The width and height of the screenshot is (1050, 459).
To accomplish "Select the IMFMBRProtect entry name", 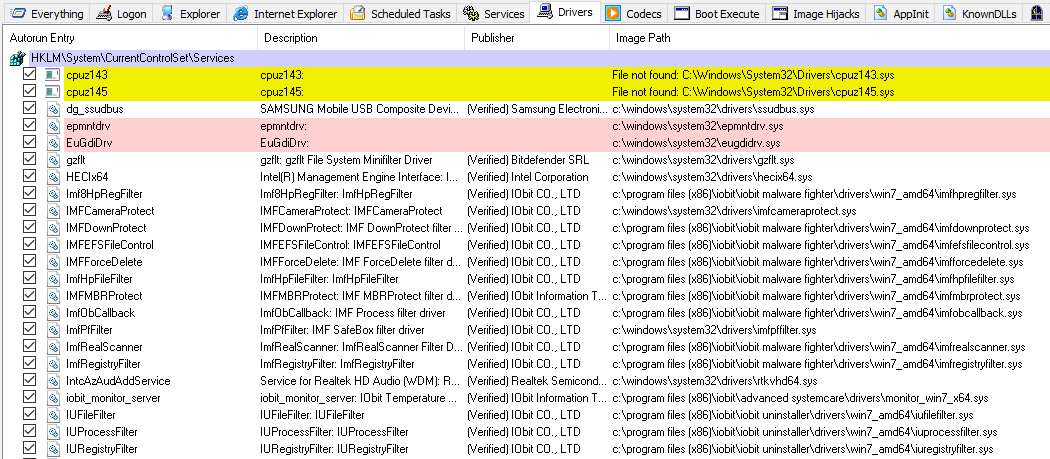I will click(104, 296).
